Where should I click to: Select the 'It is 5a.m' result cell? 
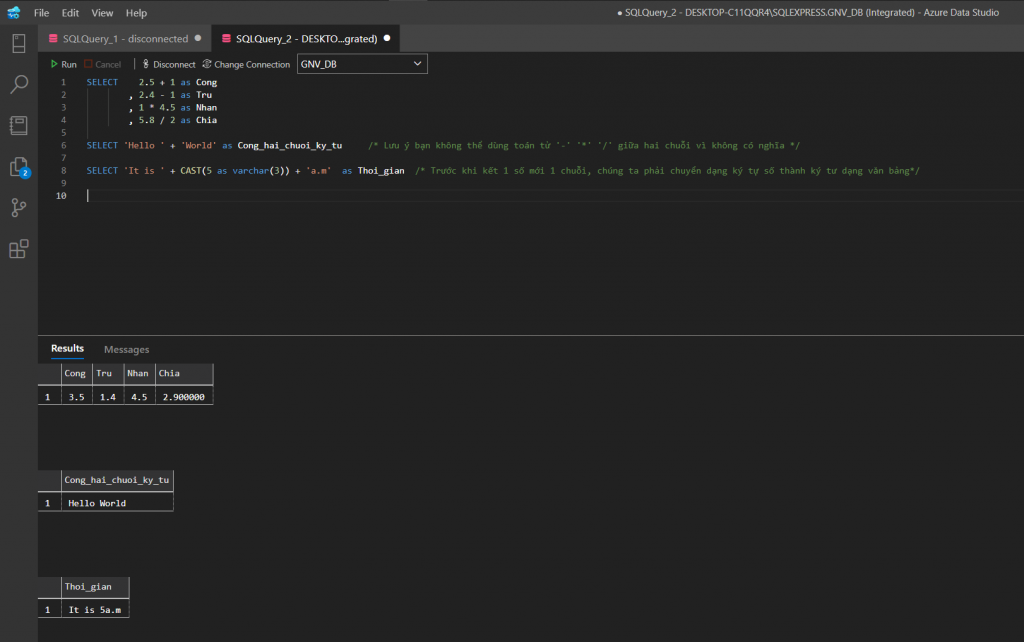click(x=98, y=609)
